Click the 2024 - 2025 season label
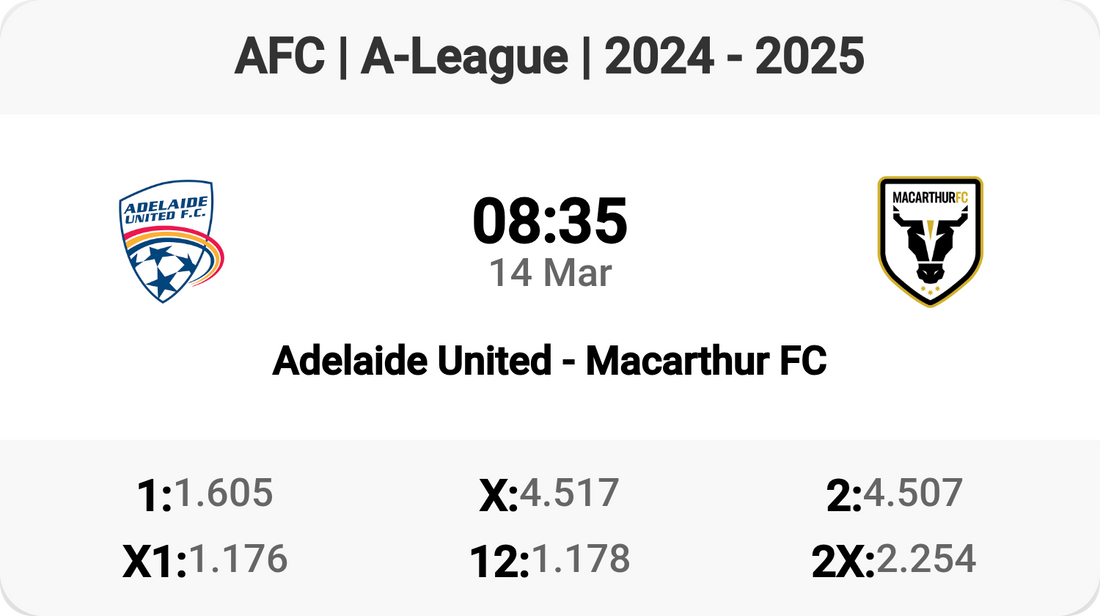1100x616 pixels. pyautogui.click(x=735, y=59)
